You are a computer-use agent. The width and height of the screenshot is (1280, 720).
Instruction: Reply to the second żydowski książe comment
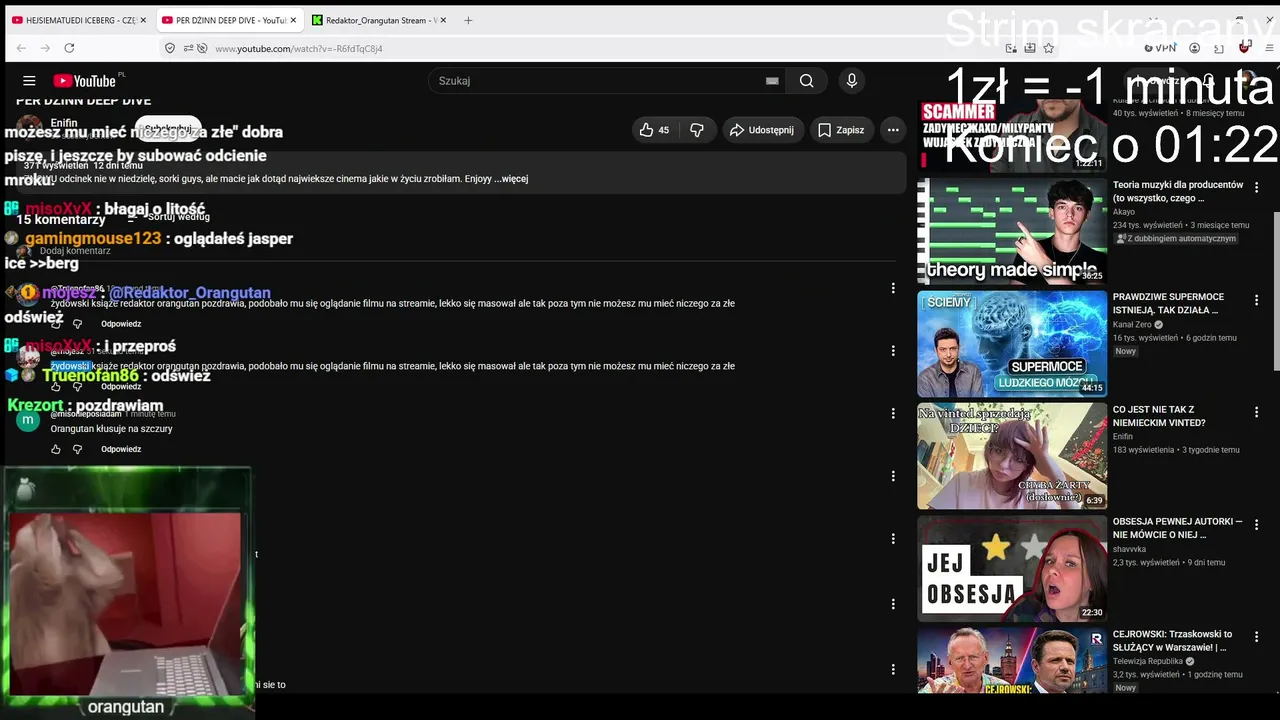[121, 387]
